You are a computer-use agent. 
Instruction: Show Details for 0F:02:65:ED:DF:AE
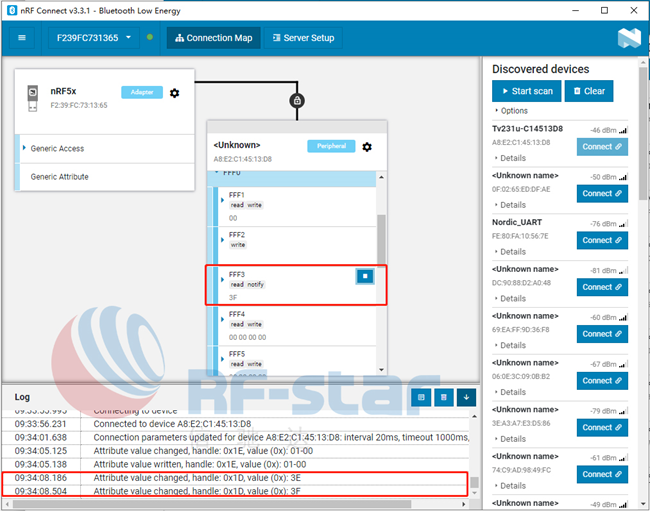click(510, 205)
